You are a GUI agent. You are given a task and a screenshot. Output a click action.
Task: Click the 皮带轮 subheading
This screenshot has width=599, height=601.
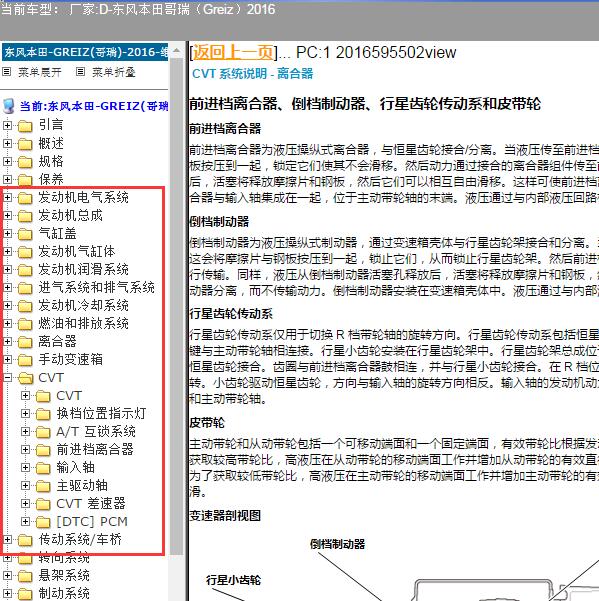pos(207,423)
